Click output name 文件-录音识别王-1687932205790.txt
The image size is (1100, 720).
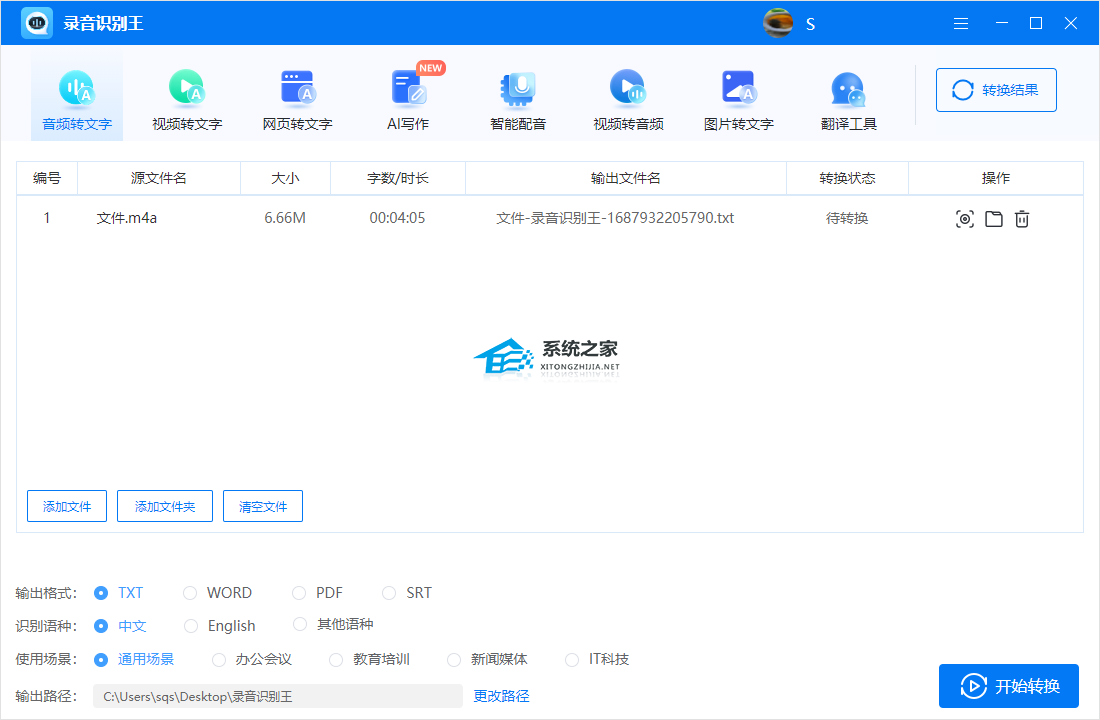[615, 218]
